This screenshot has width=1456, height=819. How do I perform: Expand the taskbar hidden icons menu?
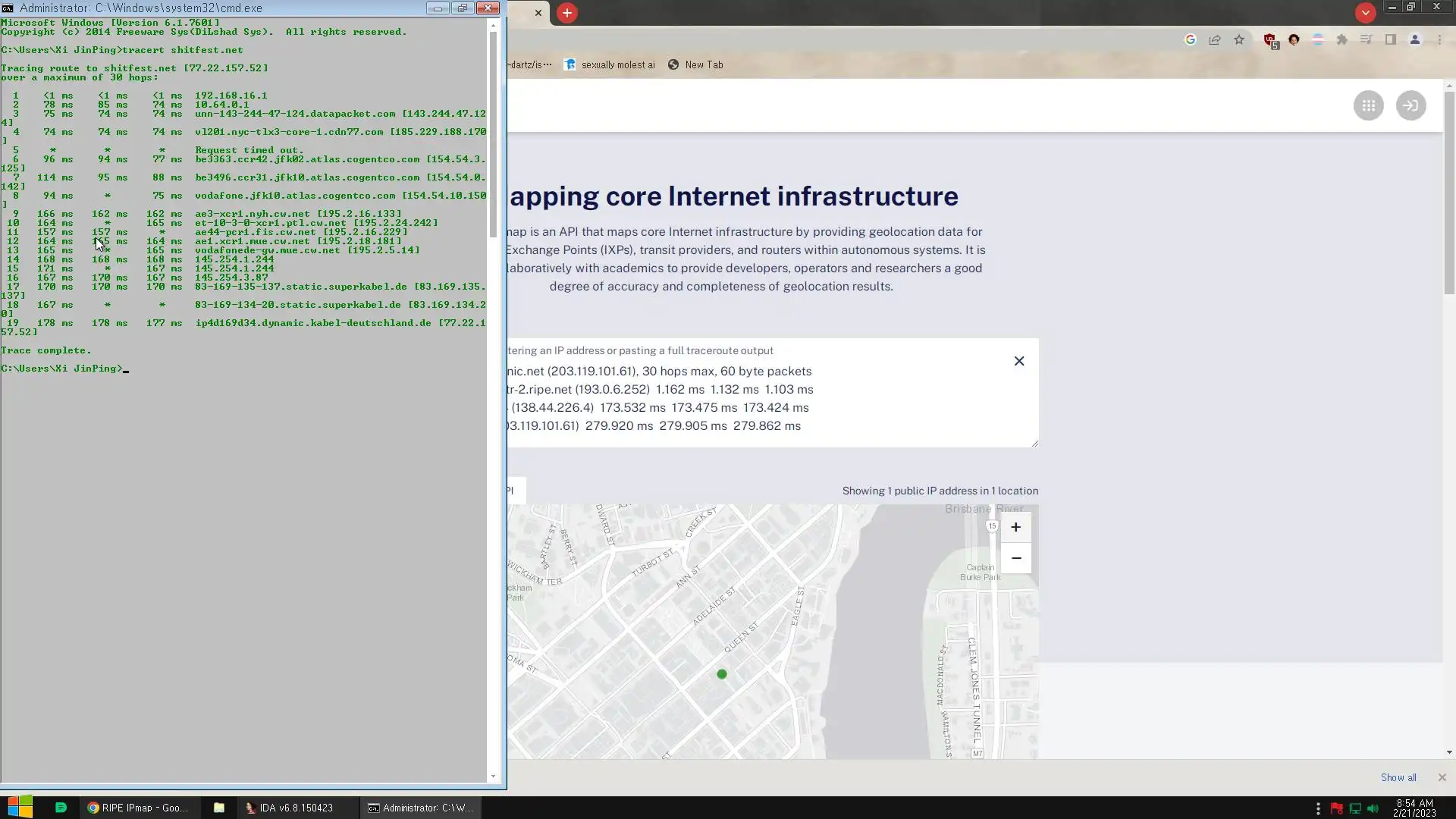point(1317,808)
